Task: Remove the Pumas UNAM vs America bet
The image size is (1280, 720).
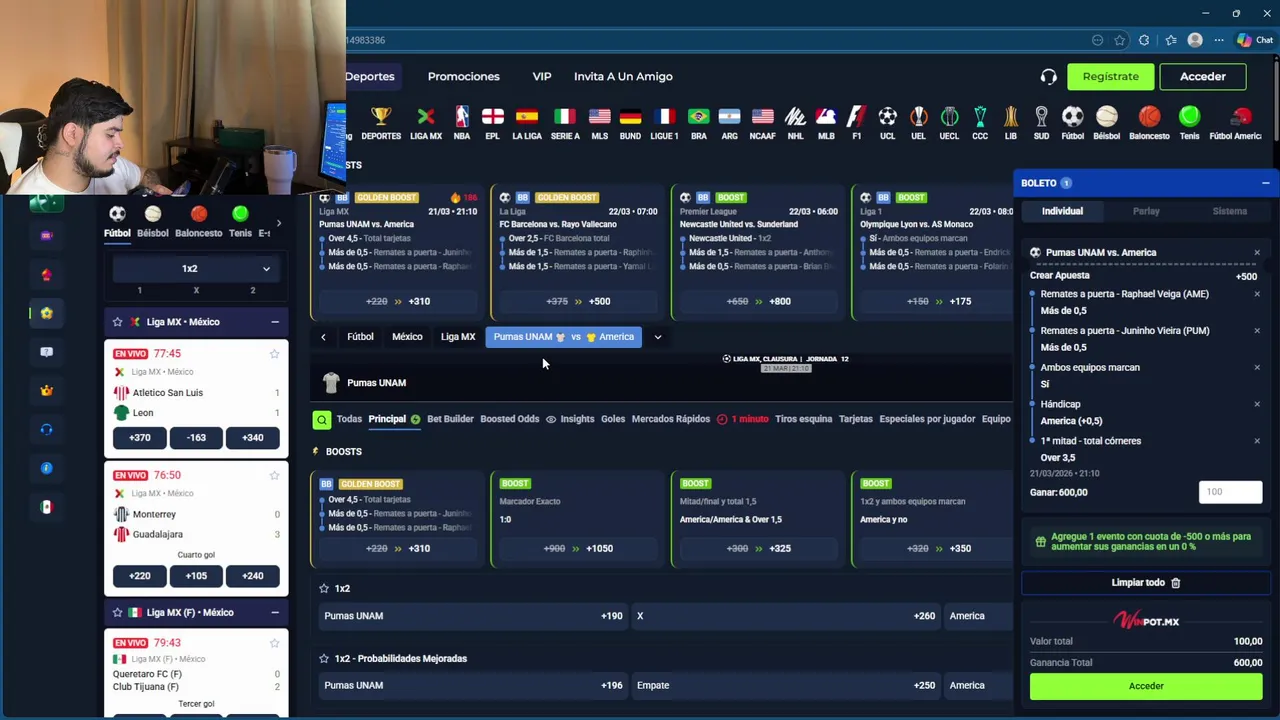Action: [x=1257, y=253]
